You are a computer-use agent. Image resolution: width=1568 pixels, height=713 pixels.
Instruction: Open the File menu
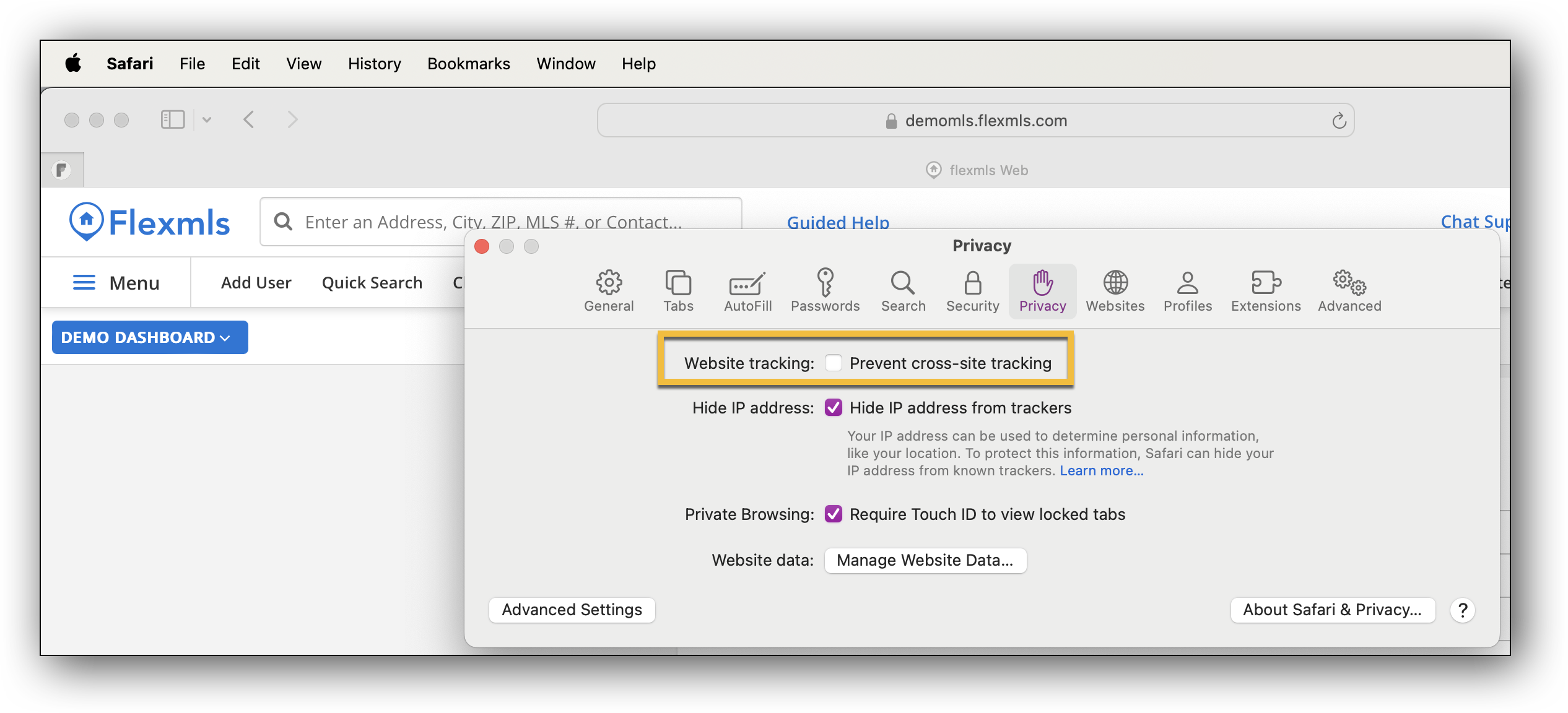[192, 64]
